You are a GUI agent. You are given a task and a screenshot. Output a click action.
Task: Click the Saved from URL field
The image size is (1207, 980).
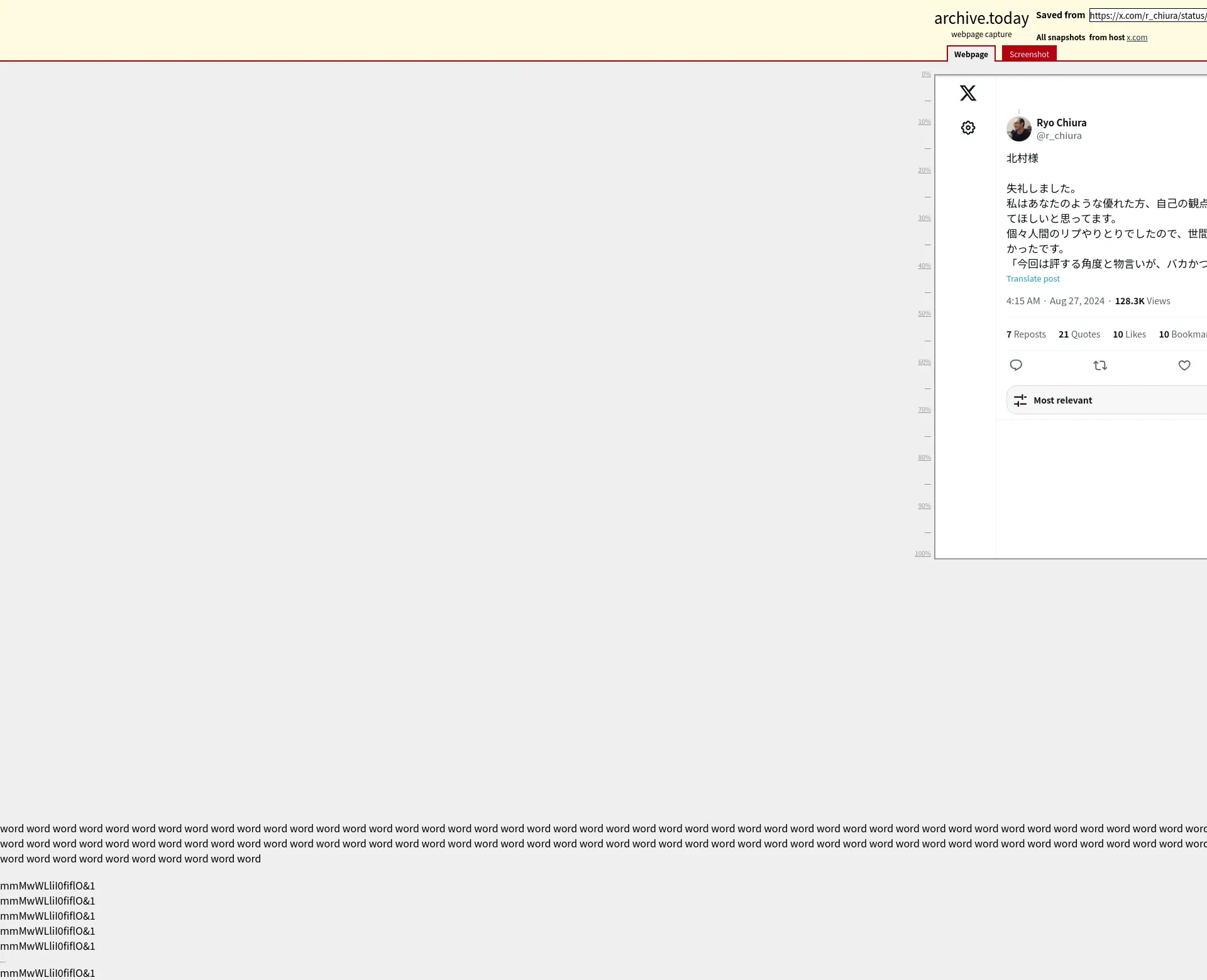pos(1147,16)
